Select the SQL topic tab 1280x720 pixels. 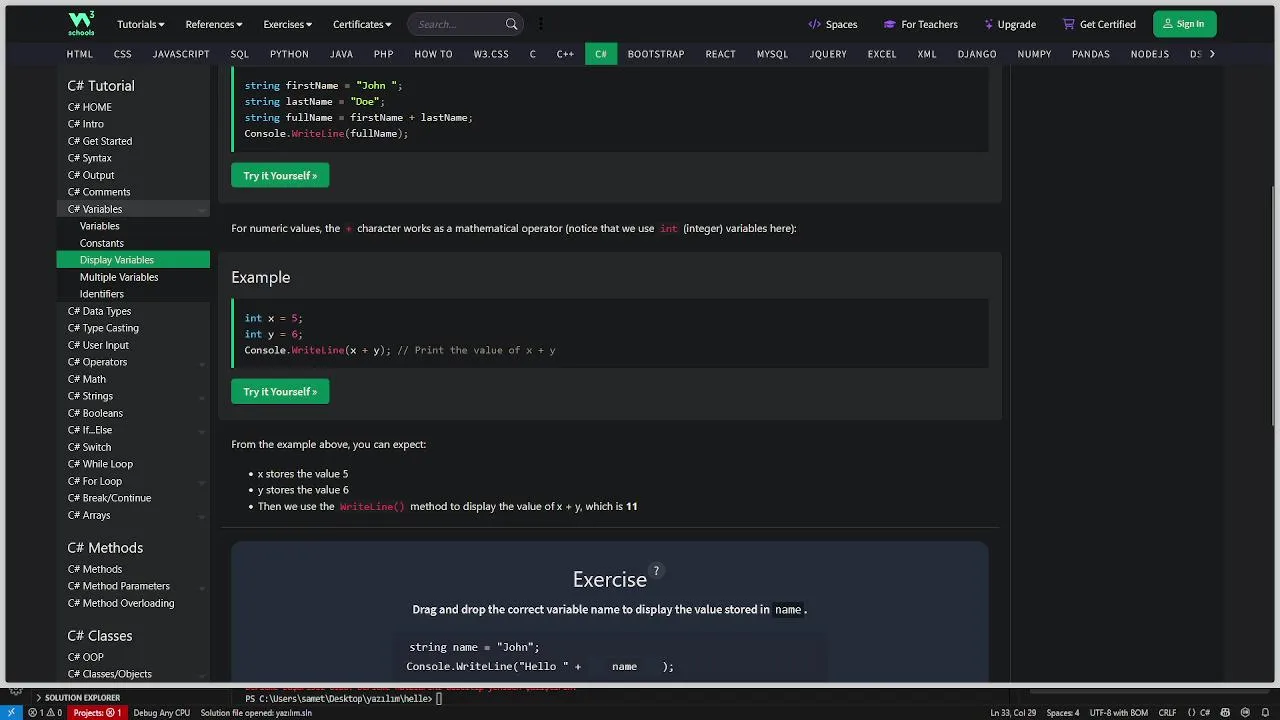[x=239, y=54]
